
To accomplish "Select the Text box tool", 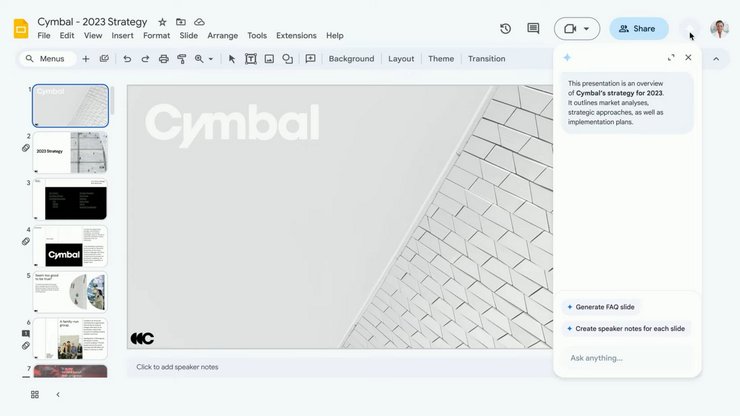I will point(251,59).
